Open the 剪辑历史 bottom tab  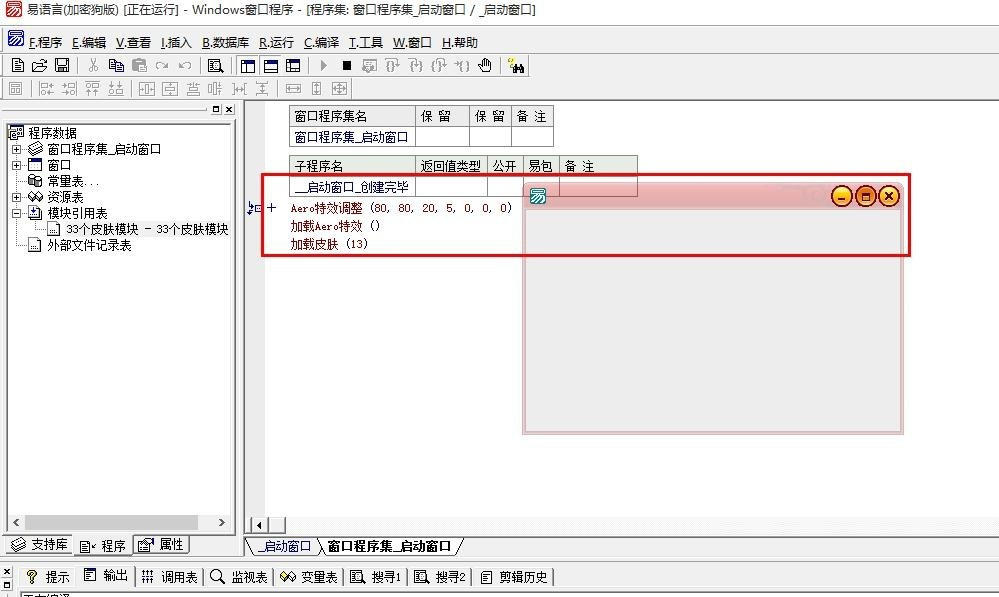[x=514, y=577]
